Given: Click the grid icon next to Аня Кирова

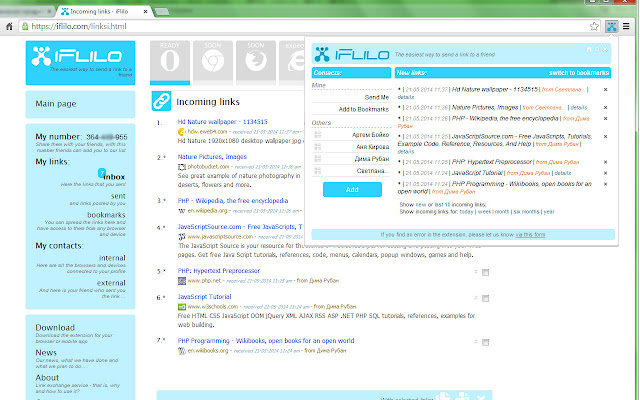Looking at the screenshot, I should tap(318, 147).
